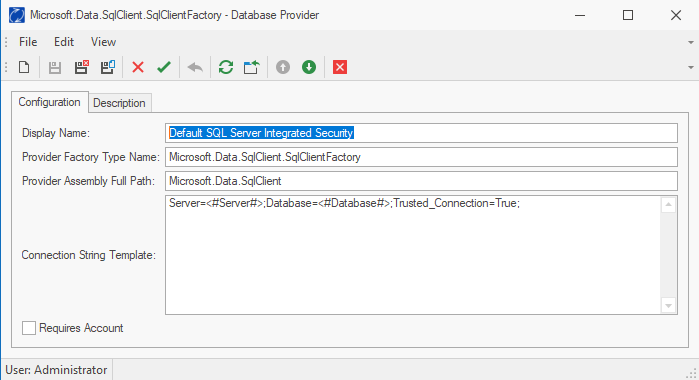Open the menu bar overflow dropdown arrow
Viewport: 699px width, 380px height.
coord(691,42)
